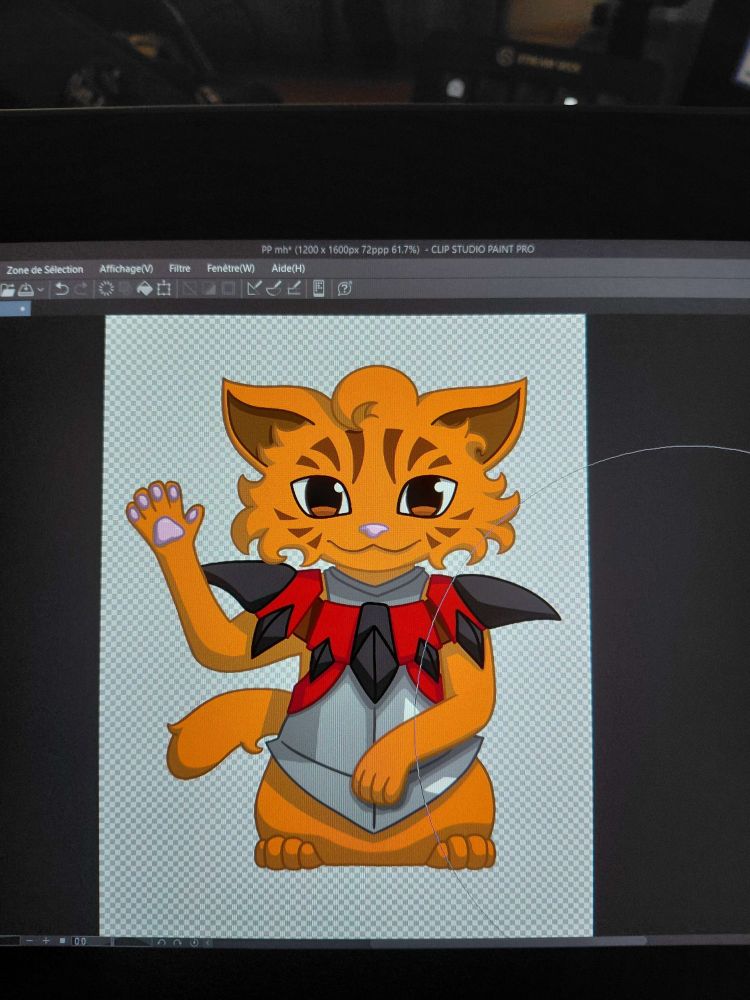This screenshot has height=1000, width=750.
Task: Click the invert selection icon
Action: 209,289
